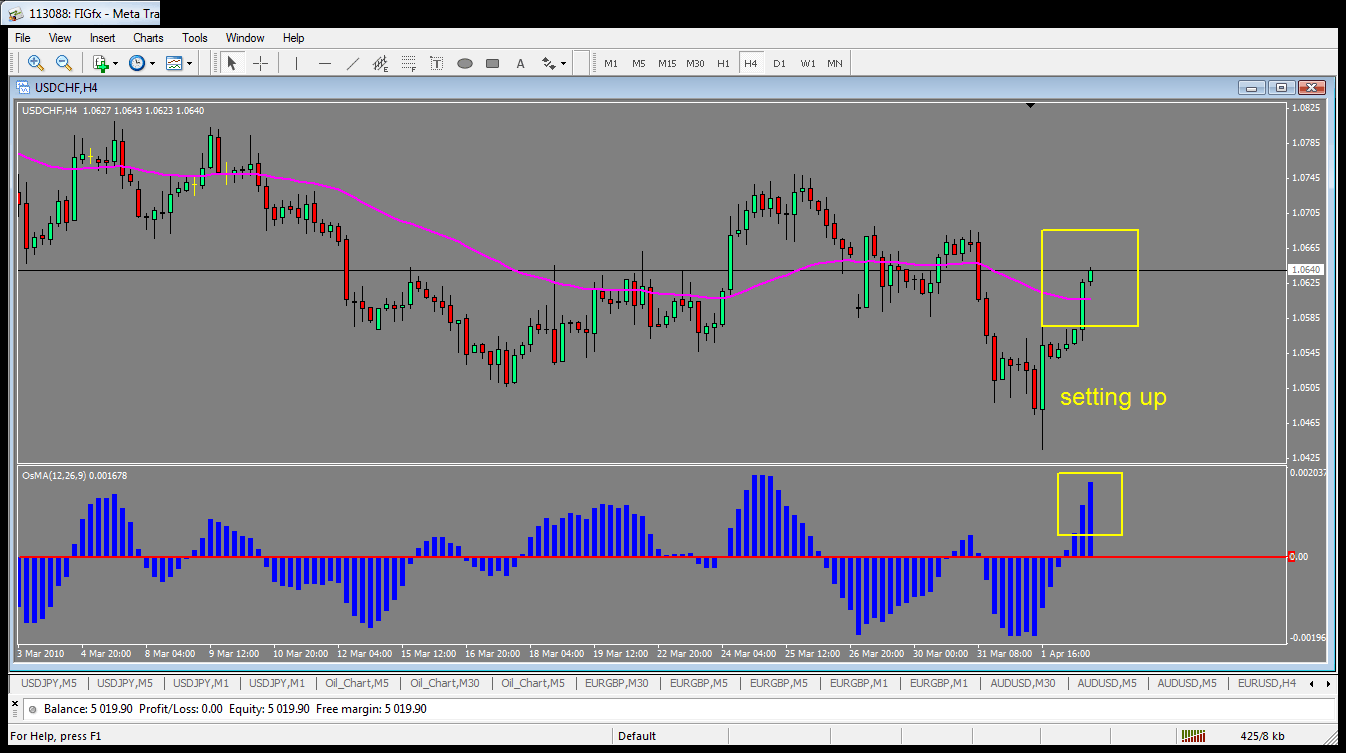
Task: Click the Zoom In magnifier icon
Action: coord(36,63)
